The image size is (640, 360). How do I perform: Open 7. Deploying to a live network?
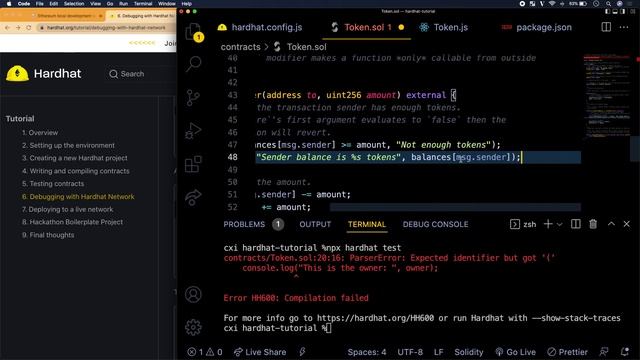tap(68, 209)
